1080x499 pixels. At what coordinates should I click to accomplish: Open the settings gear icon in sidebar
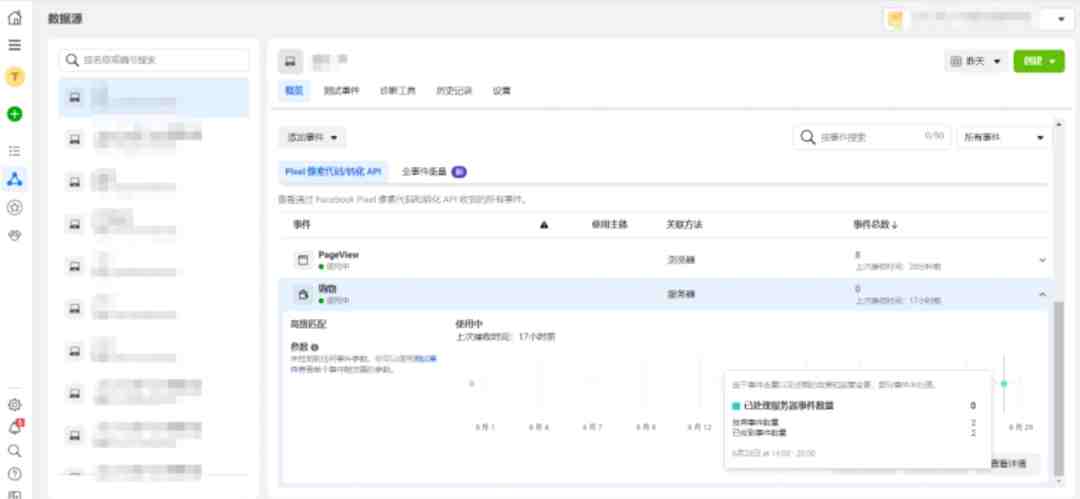tap(14, 405)
